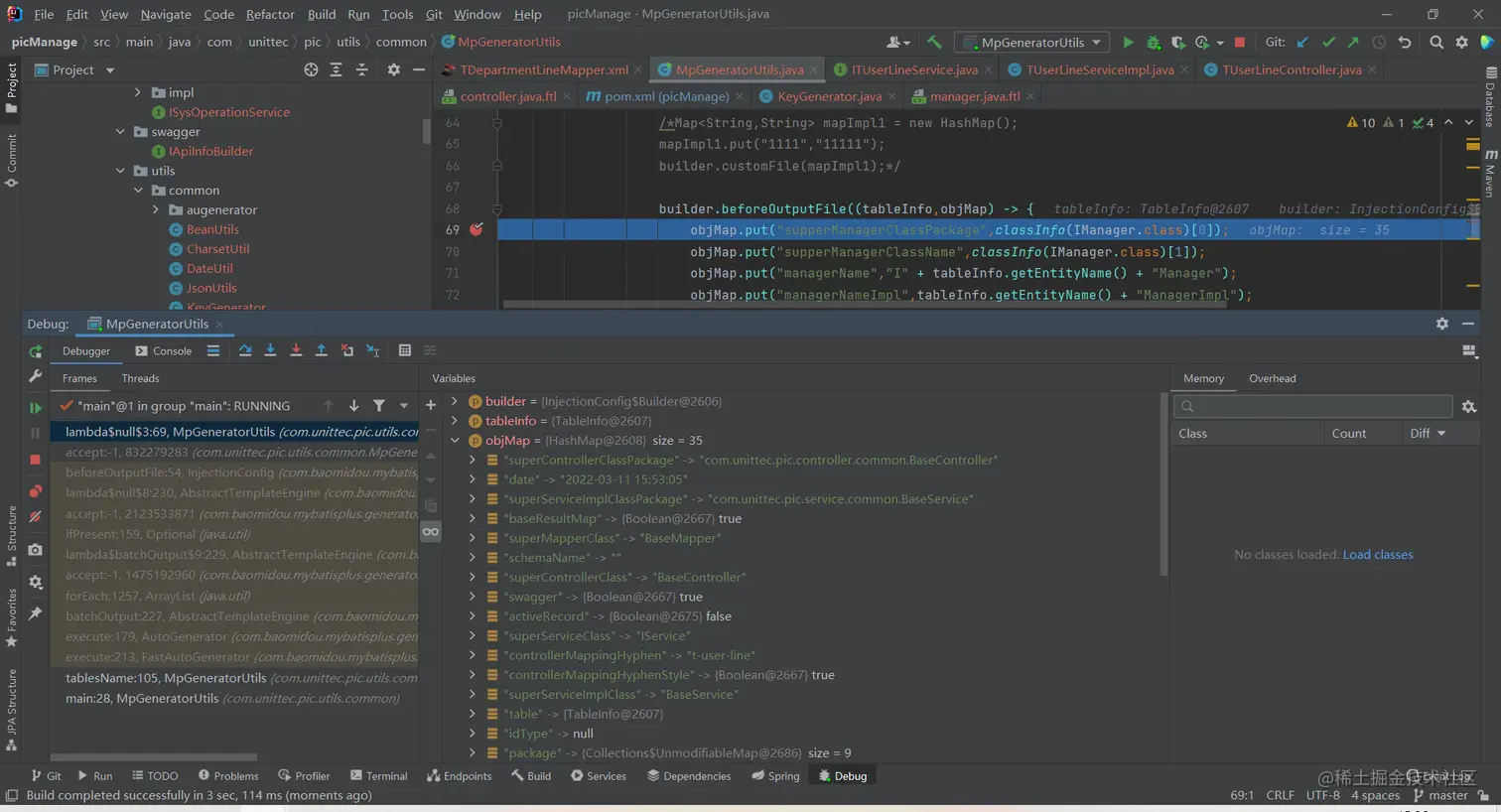Expand the augenerator folder in Project tree
Viewport: 1501px width, 812px height.
pos(156,209)
